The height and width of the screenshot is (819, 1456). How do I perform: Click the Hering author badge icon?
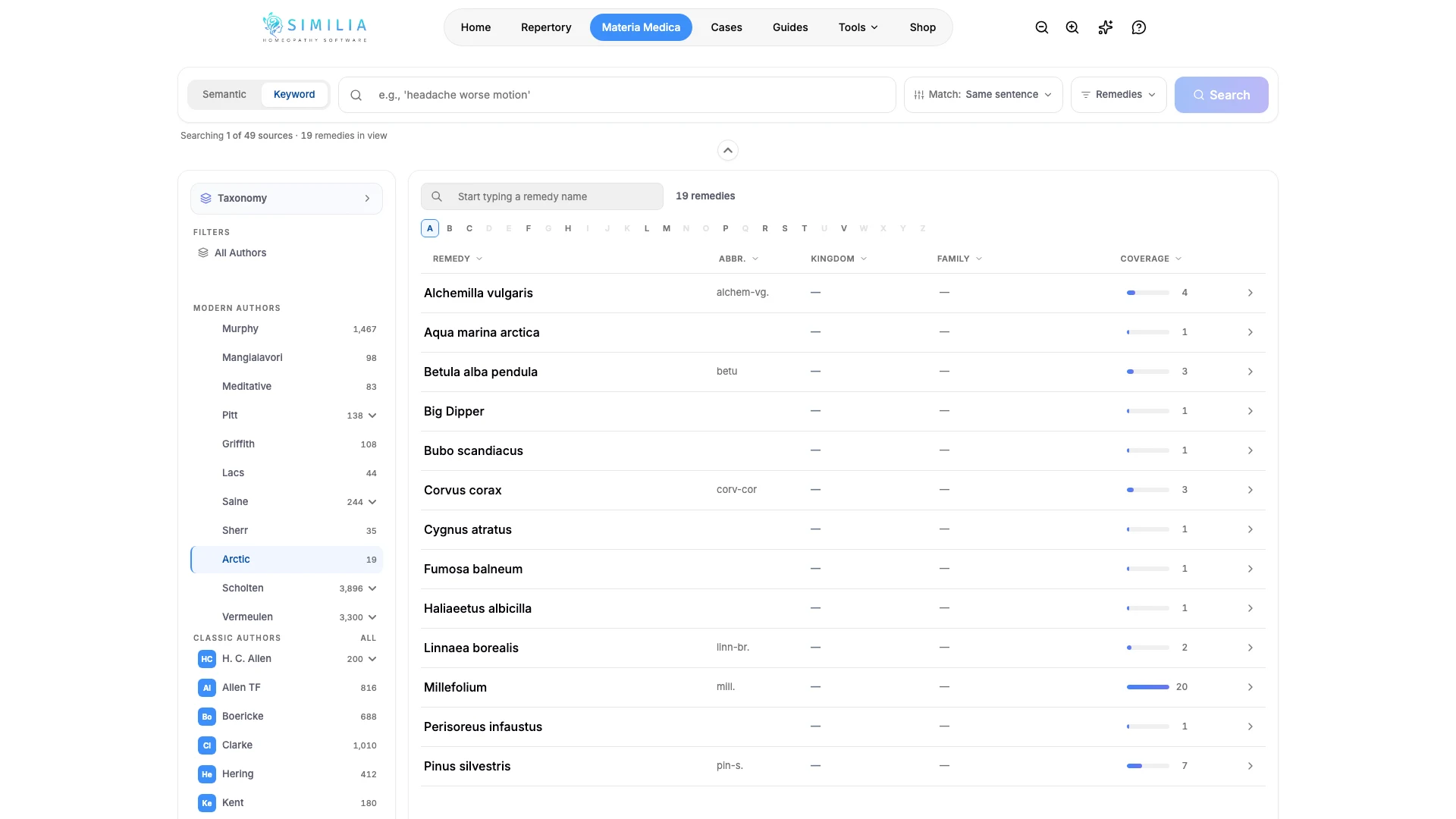point(207,774)
